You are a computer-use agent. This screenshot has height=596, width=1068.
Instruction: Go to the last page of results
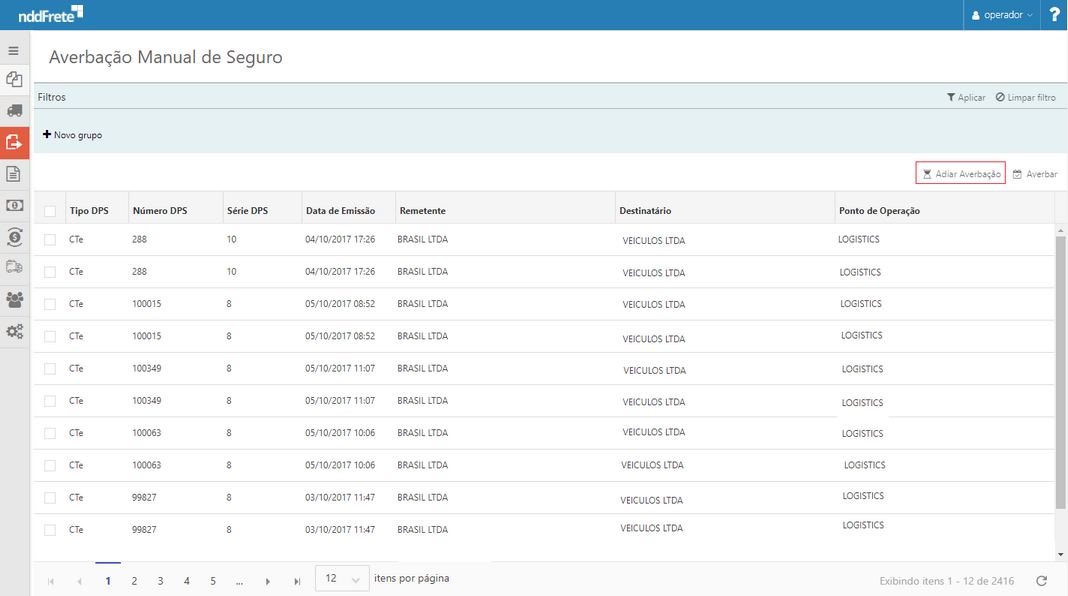[x=297, y=581]
